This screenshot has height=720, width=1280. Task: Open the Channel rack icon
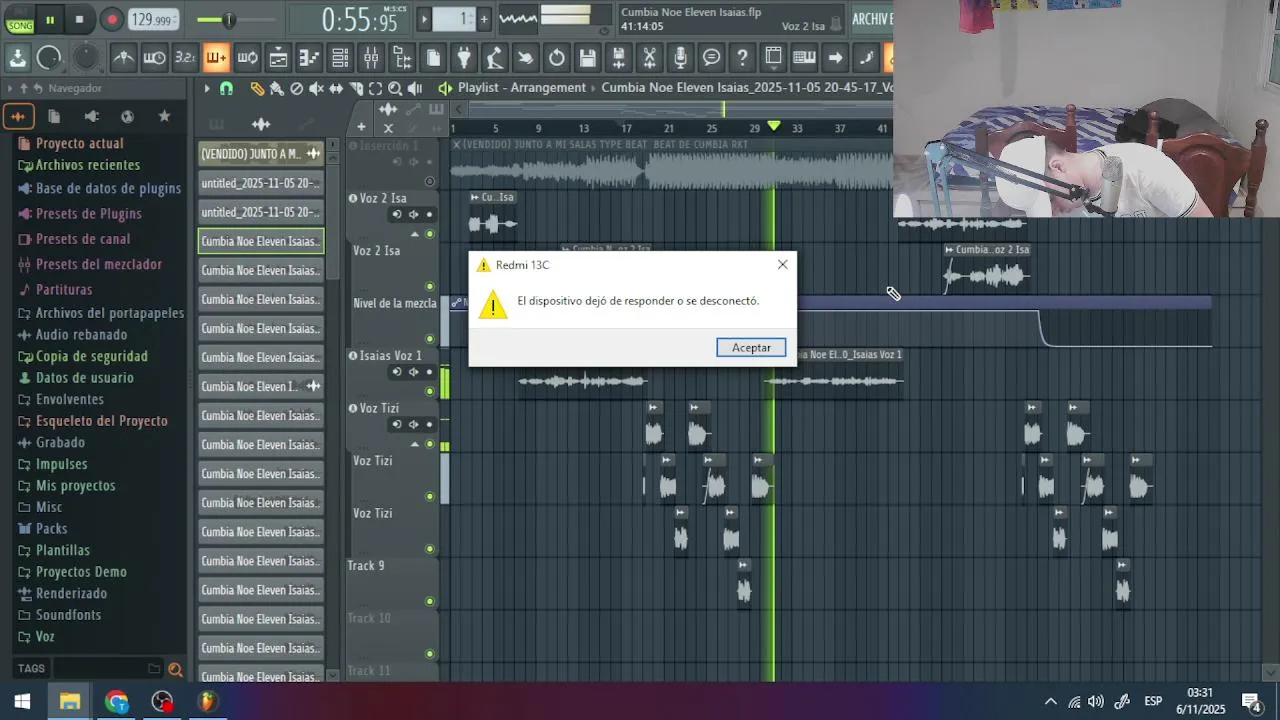click(x=340, y=58)
